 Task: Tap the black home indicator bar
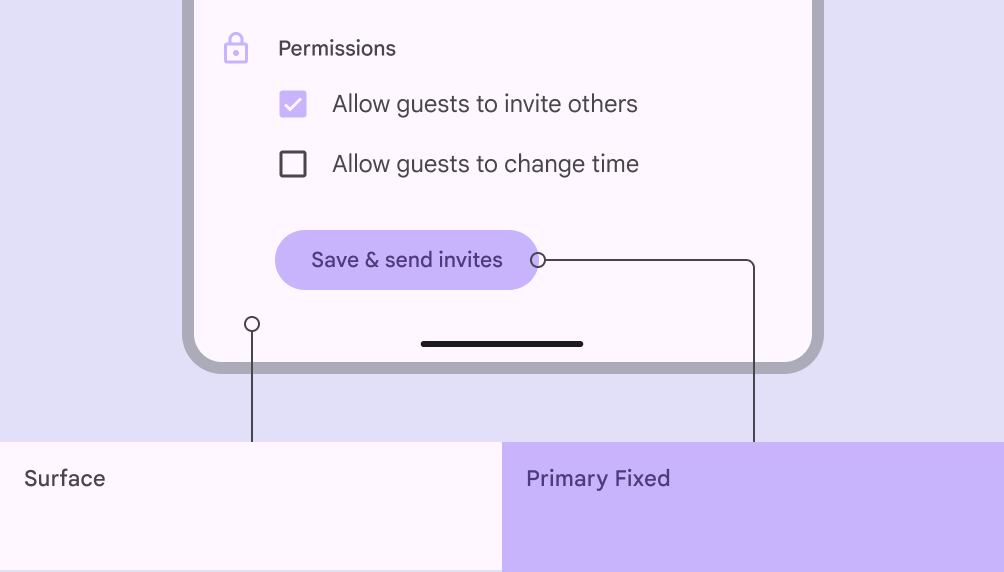[x=502, y=344]
